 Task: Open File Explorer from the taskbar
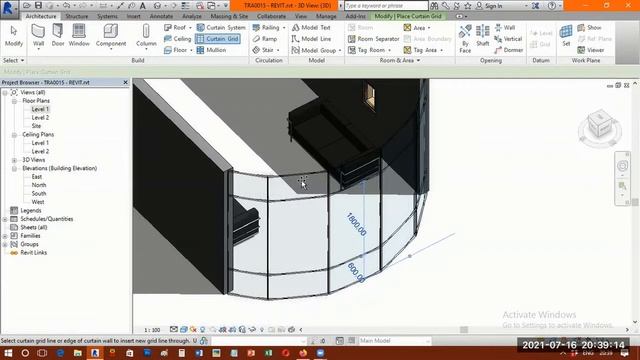click(x=78, y=353)
